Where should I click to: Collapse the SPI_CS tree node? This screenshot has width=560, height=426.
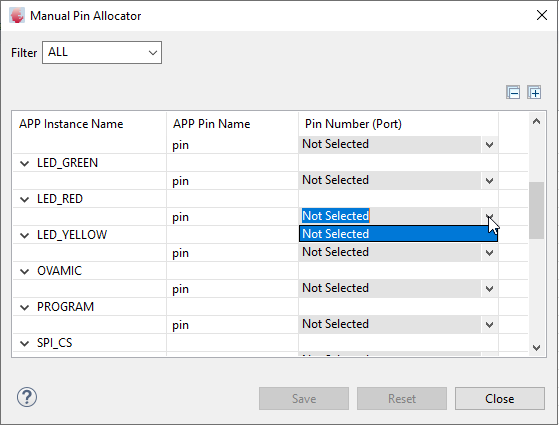pos(25,344)
